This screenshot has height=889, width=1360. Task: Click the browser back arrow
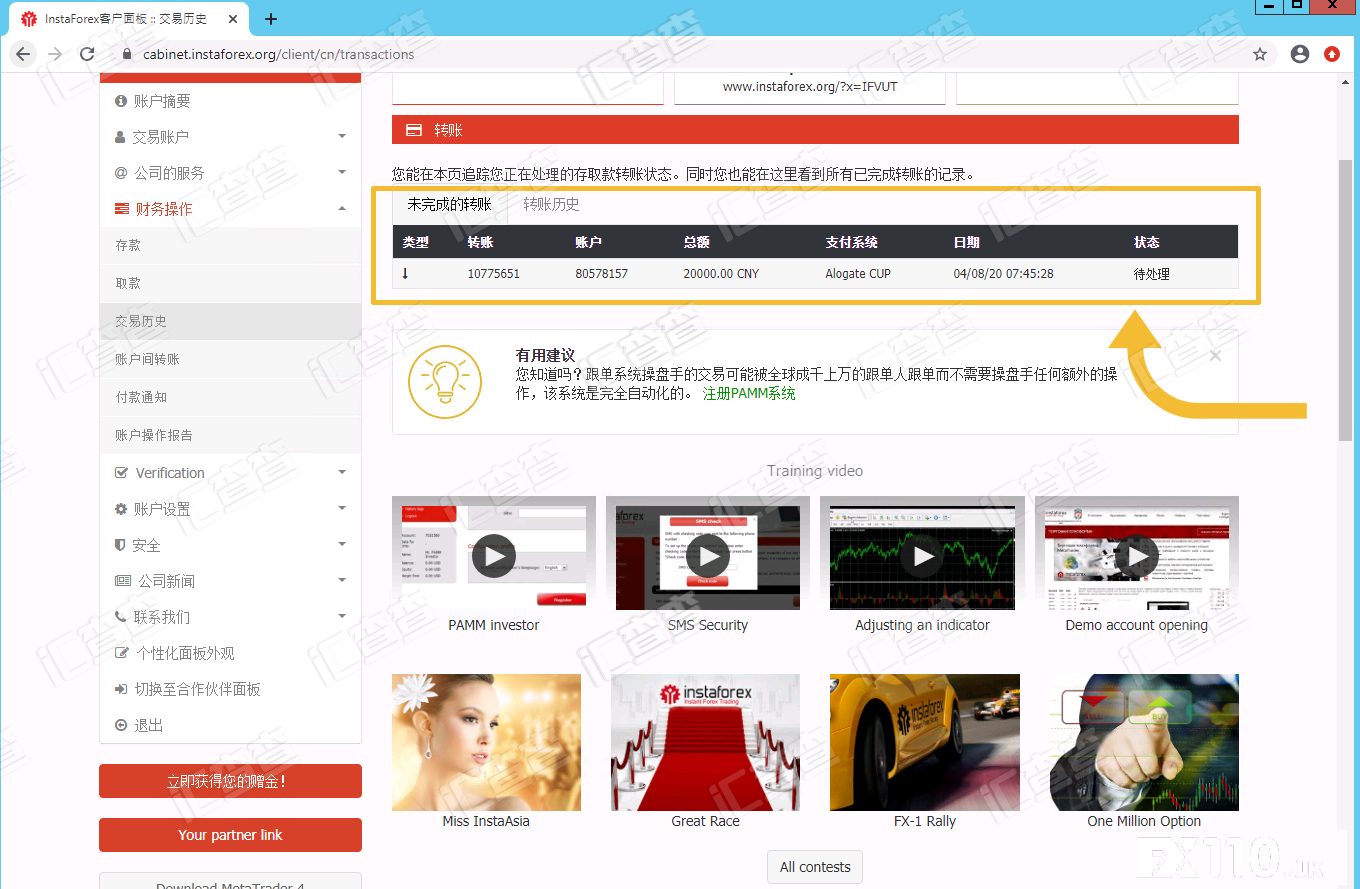tap(23, 54)
